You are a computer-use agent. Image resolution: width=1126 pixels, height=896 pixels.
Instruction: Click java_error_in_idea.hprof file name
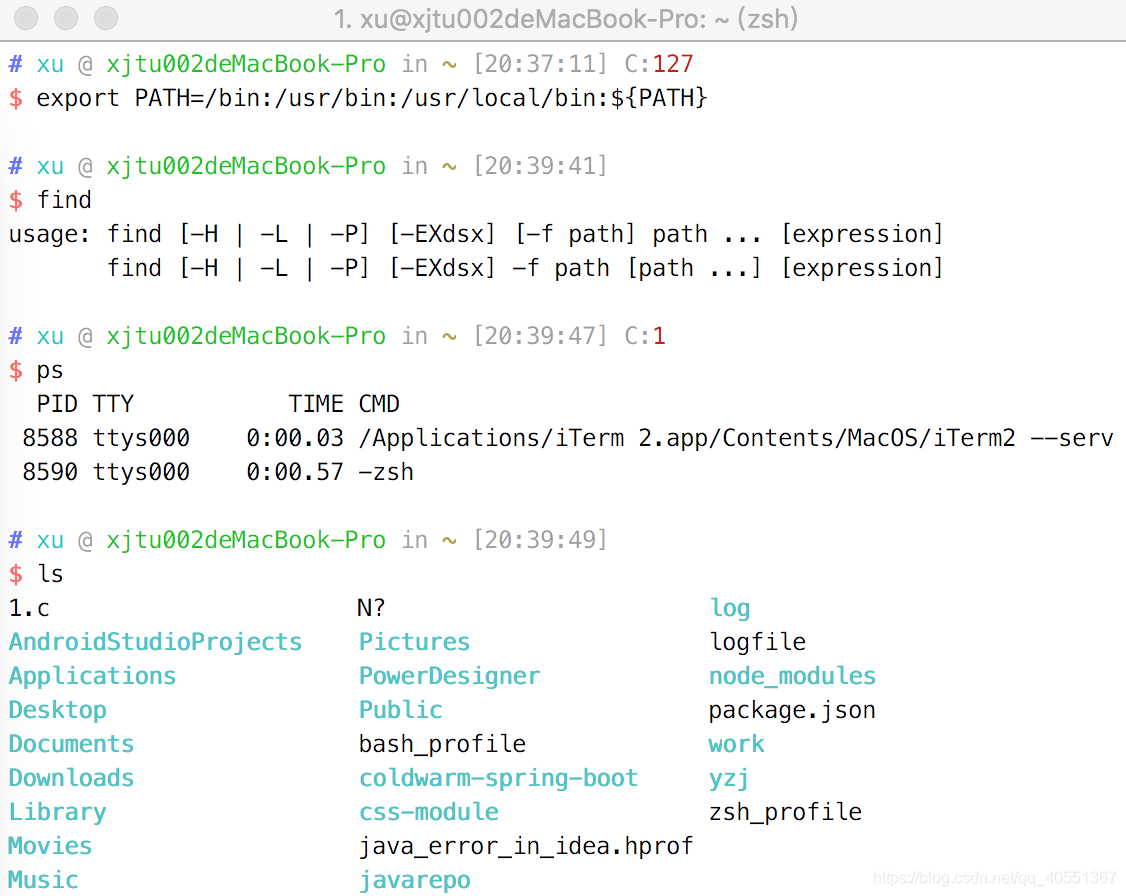pos(526,846)
